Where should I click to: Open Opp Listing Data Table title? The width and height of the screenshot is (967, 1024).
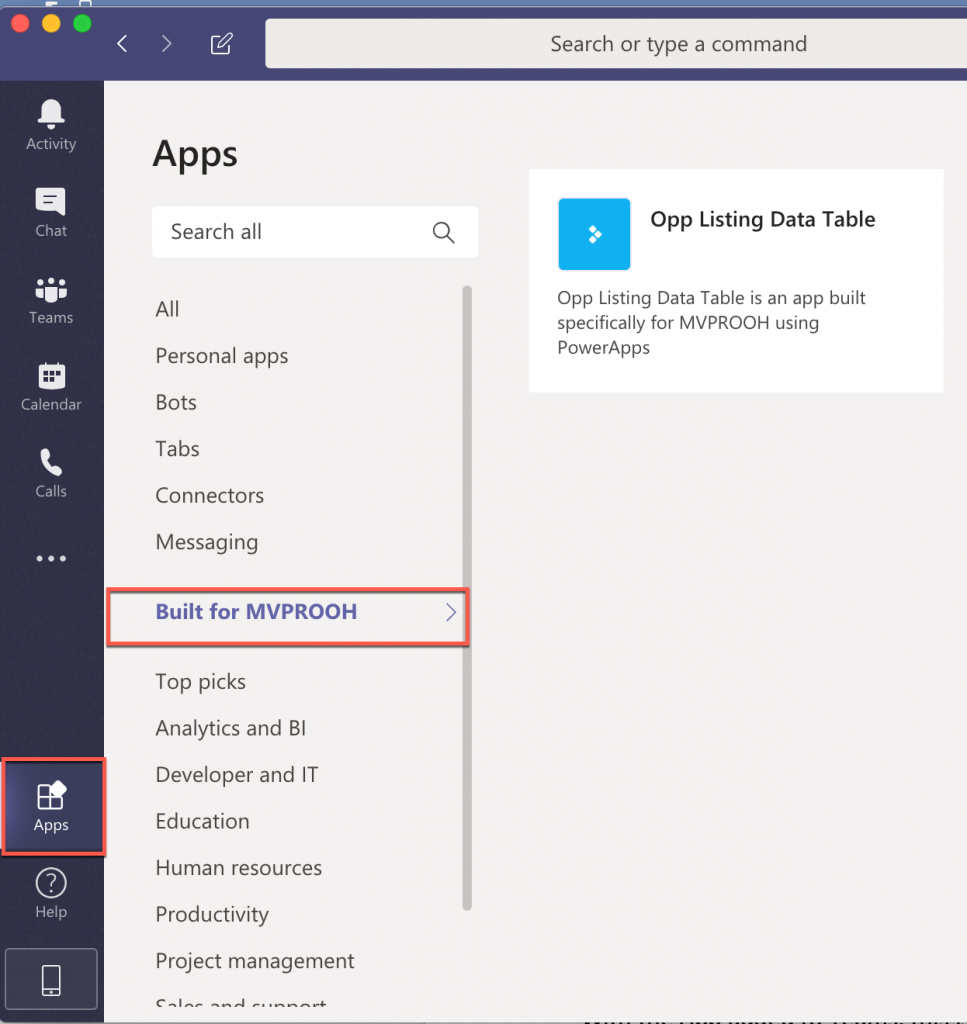click(763, 219)
